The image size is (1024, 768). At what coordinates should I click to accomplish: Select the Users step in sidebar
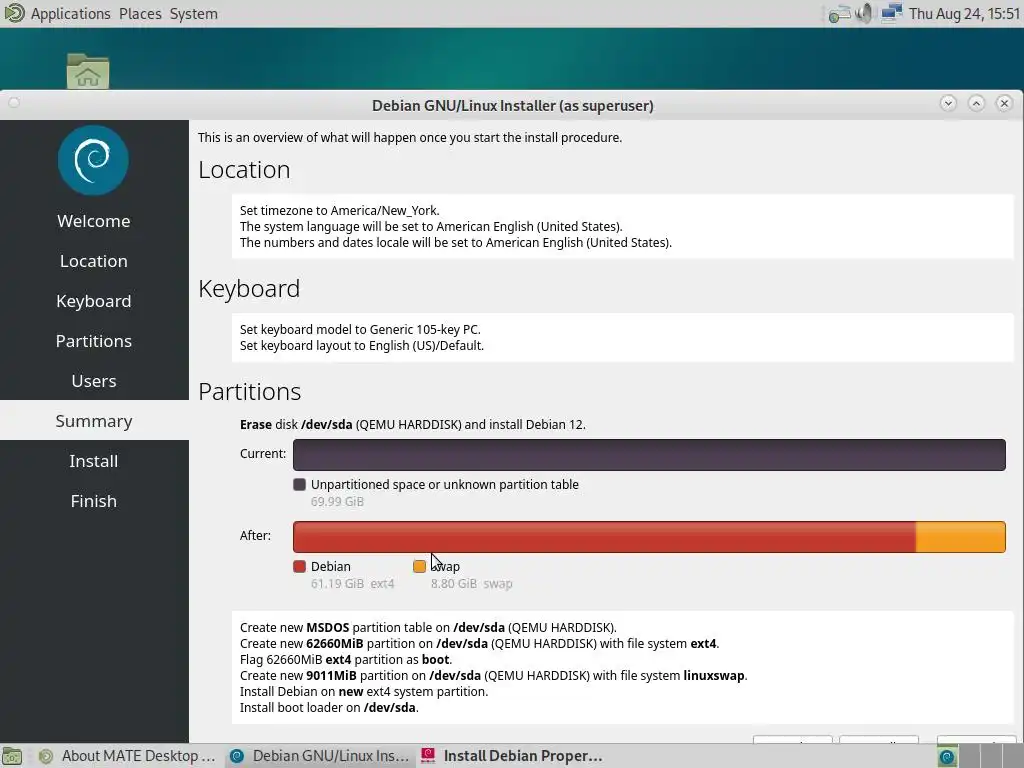click(x=94, y=381)
